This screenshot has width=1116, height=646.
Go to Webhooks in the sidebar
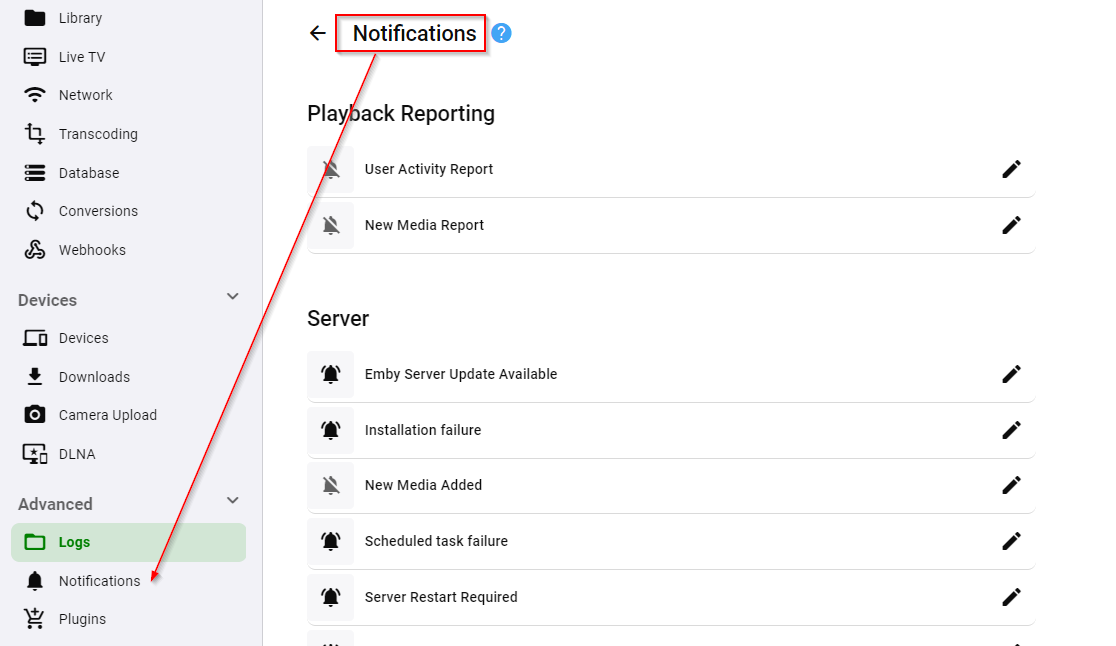92,250
